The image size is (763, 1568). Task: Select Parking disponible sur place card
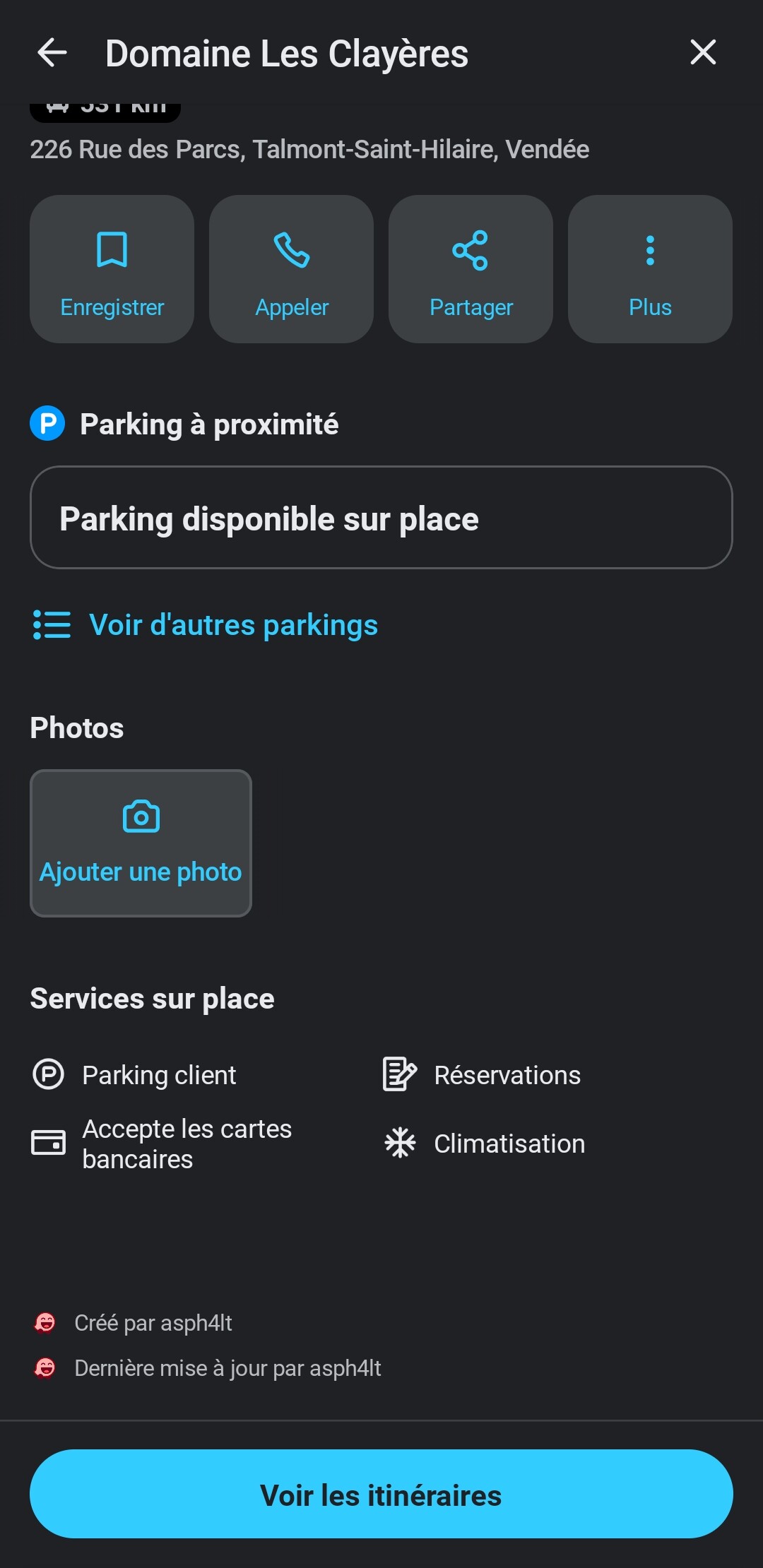tap(381, 518)
